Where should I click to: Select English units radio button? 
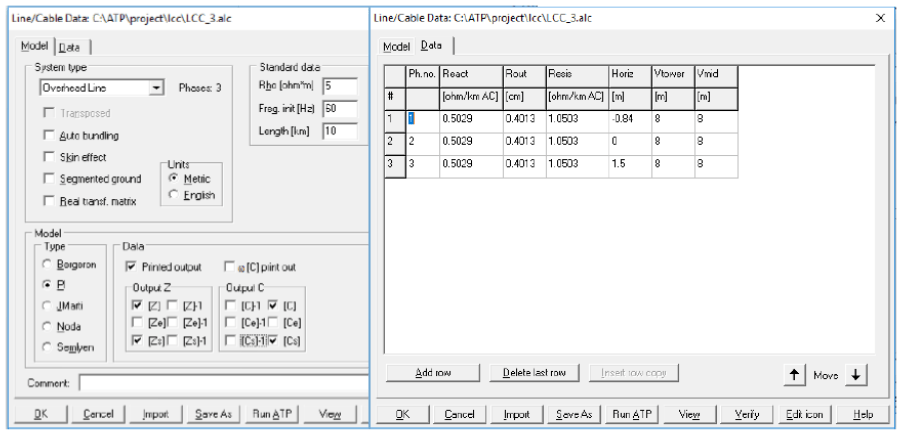pos(174,195)
